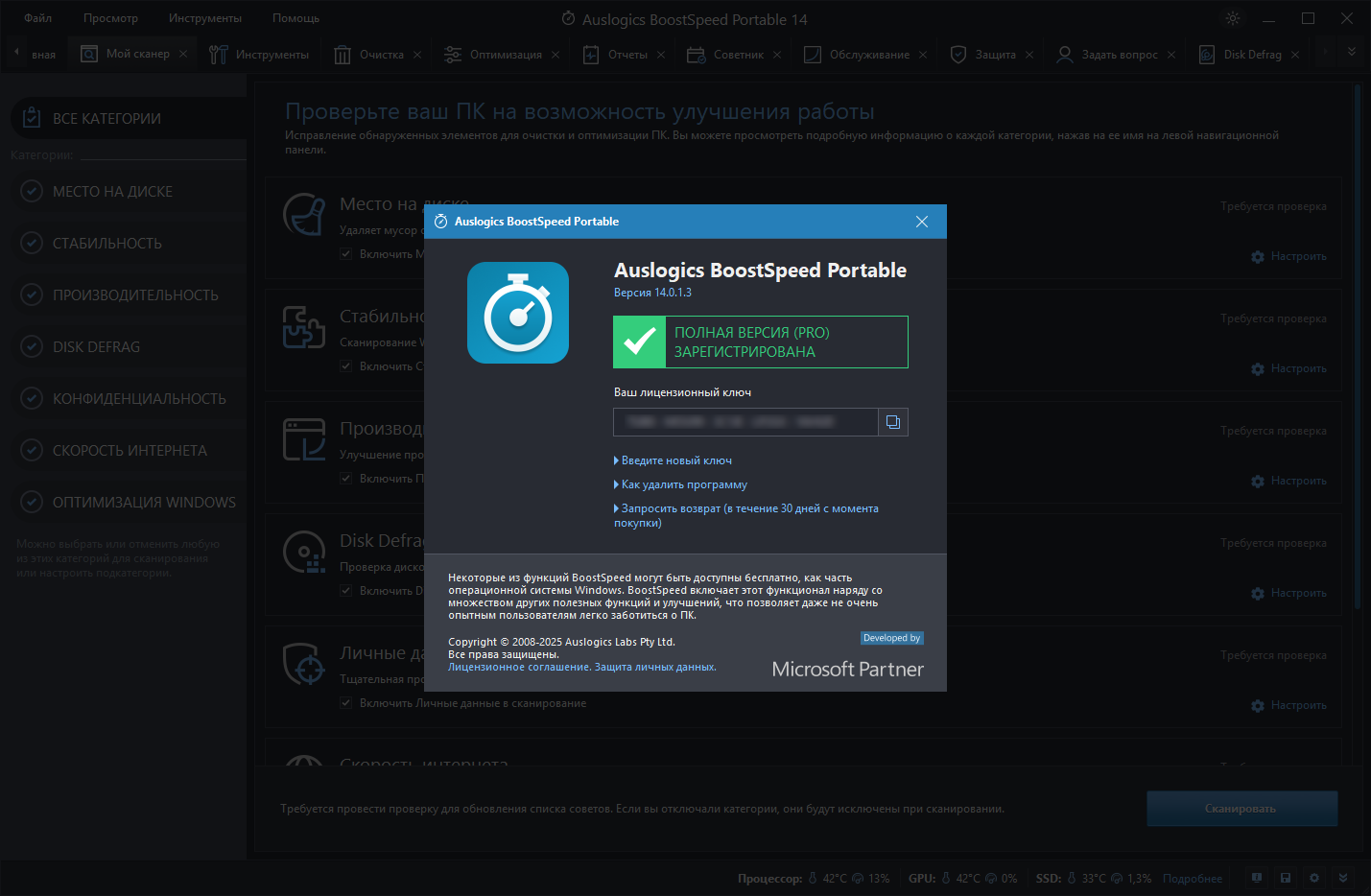Click the theme brightness sun icon in title bar

(1233, 18)
